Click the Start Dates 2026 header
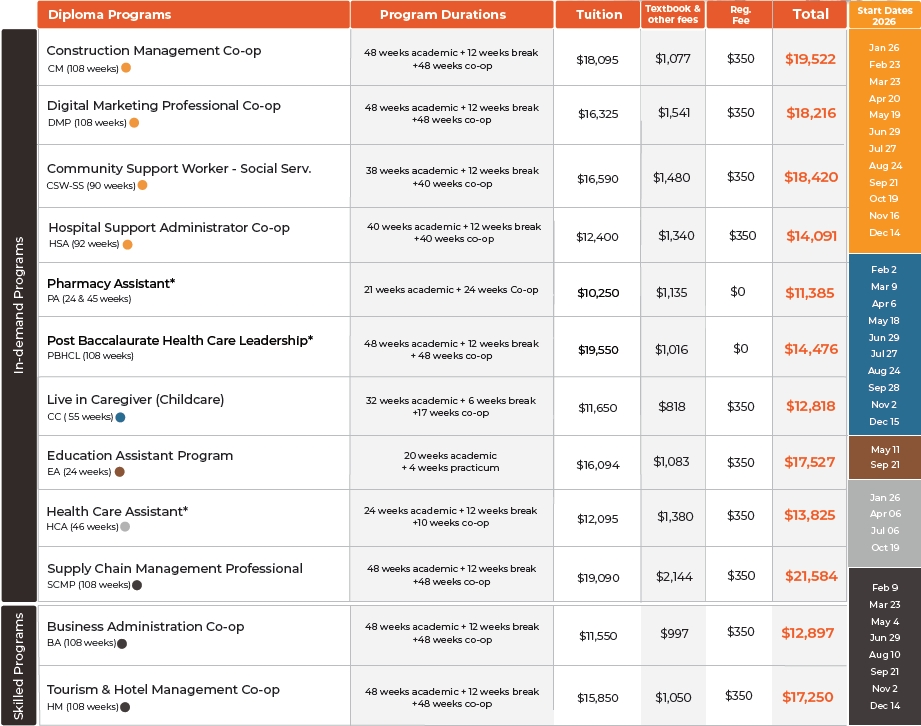The image size is (921, 726). click(x=884, y=14)
